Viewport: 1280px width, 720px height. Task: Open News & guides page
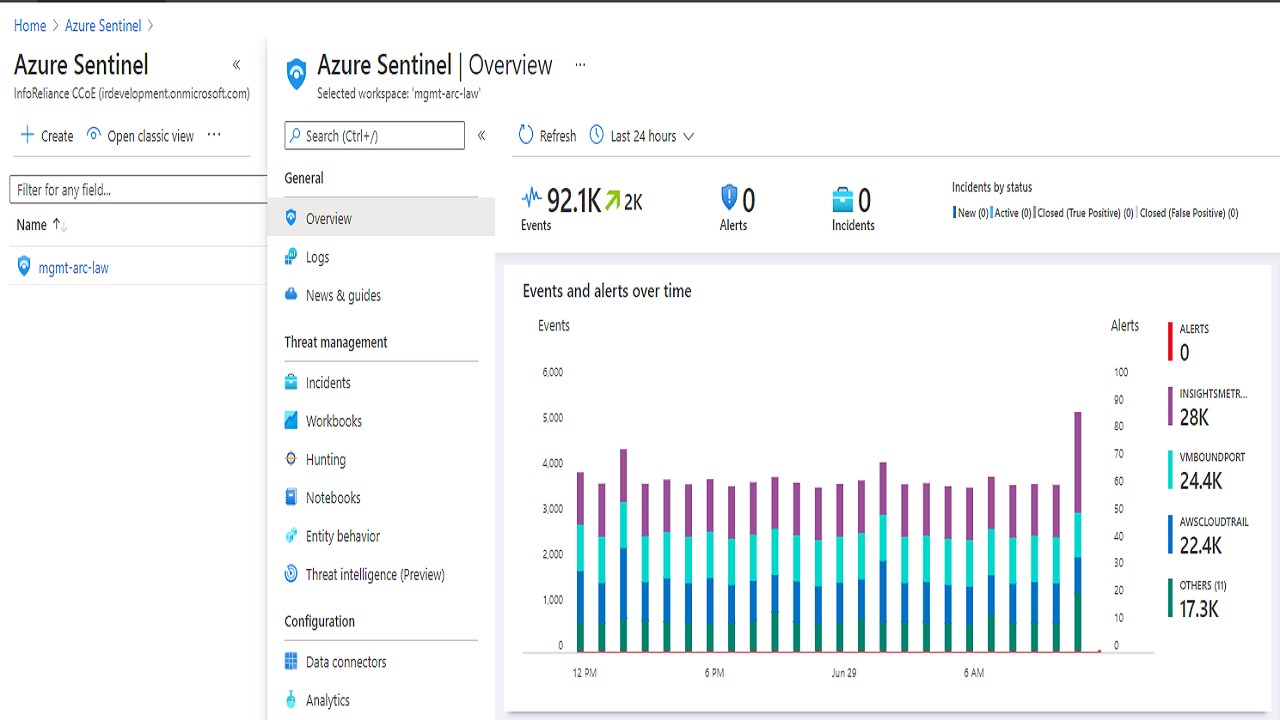click(343, 295)
